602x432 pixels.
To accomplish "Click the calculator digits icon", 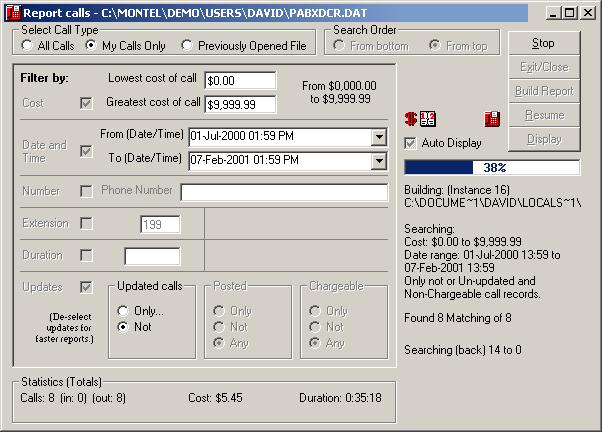I will pyautogui.click(x=428, y=119).
